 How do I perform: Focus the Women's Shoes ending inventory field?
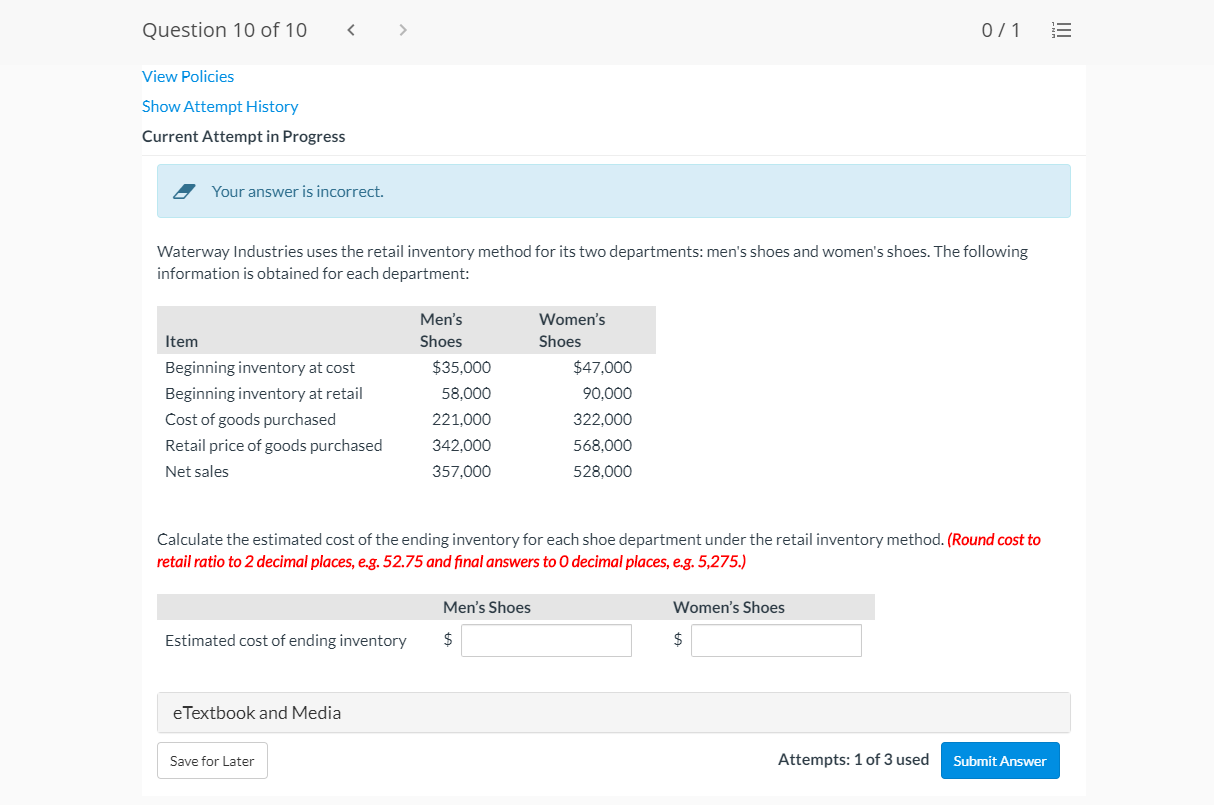tap(776, 640)
